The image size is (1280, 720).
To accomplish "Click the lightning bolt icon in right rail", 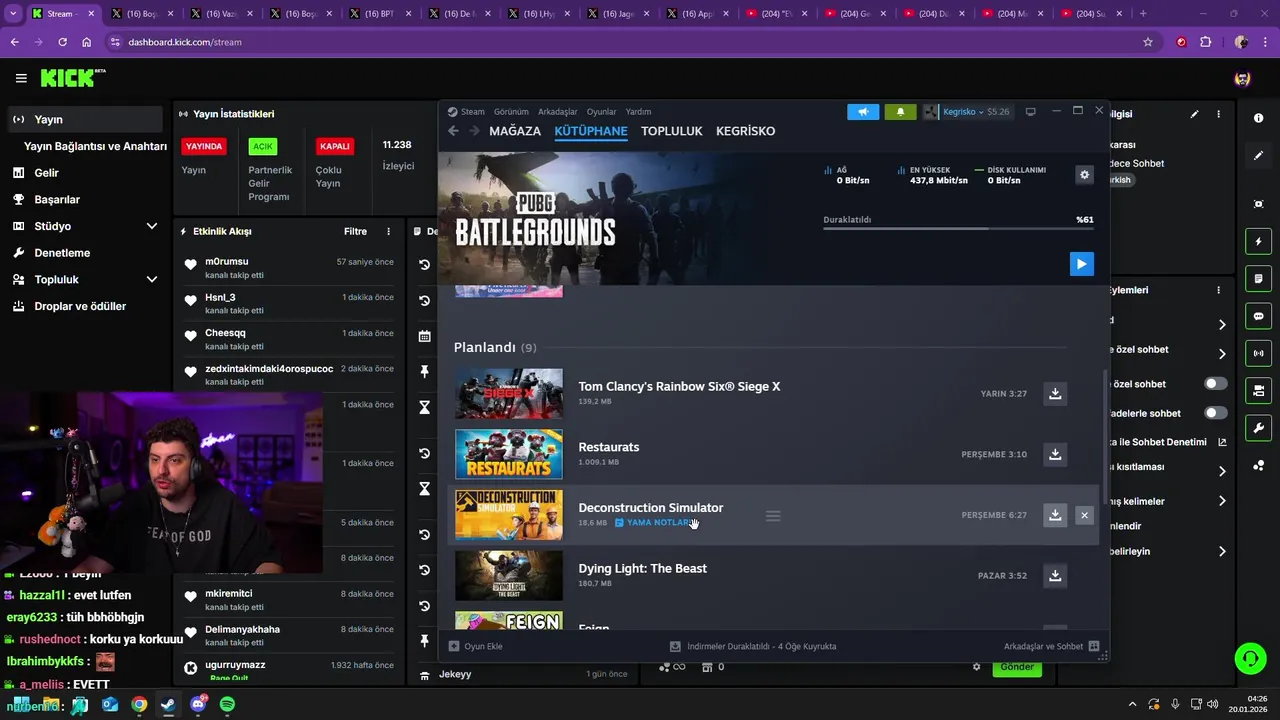I will click(x=1258, y=241).
